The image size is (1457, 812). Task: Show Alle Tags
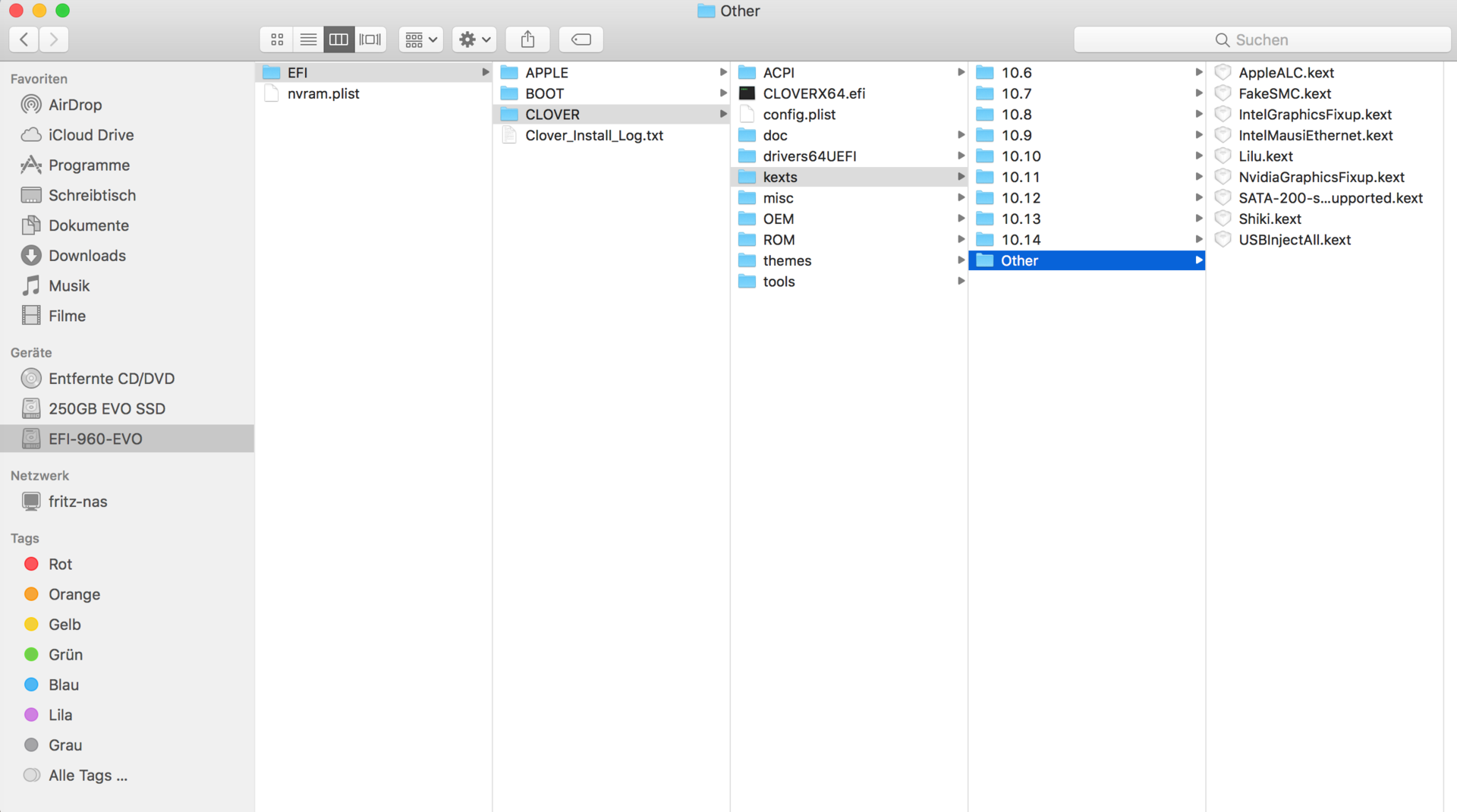[127, 776]
